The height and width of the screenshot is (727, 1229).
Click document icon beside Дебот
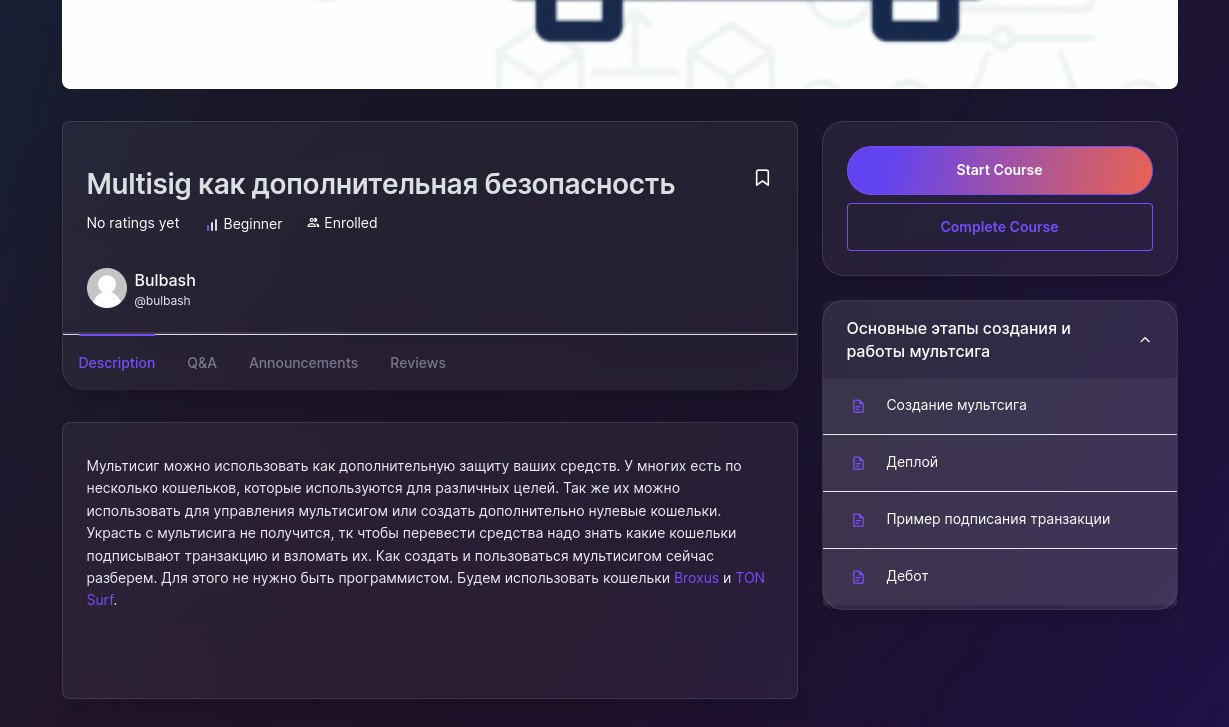858,577
